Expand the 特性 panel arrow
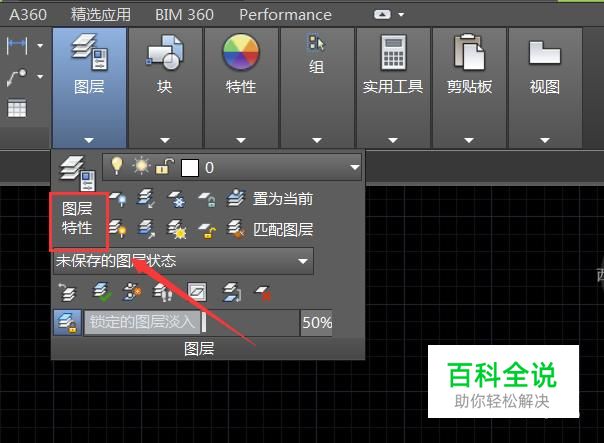Screen dimensions: 604x443 click(241, 140)
